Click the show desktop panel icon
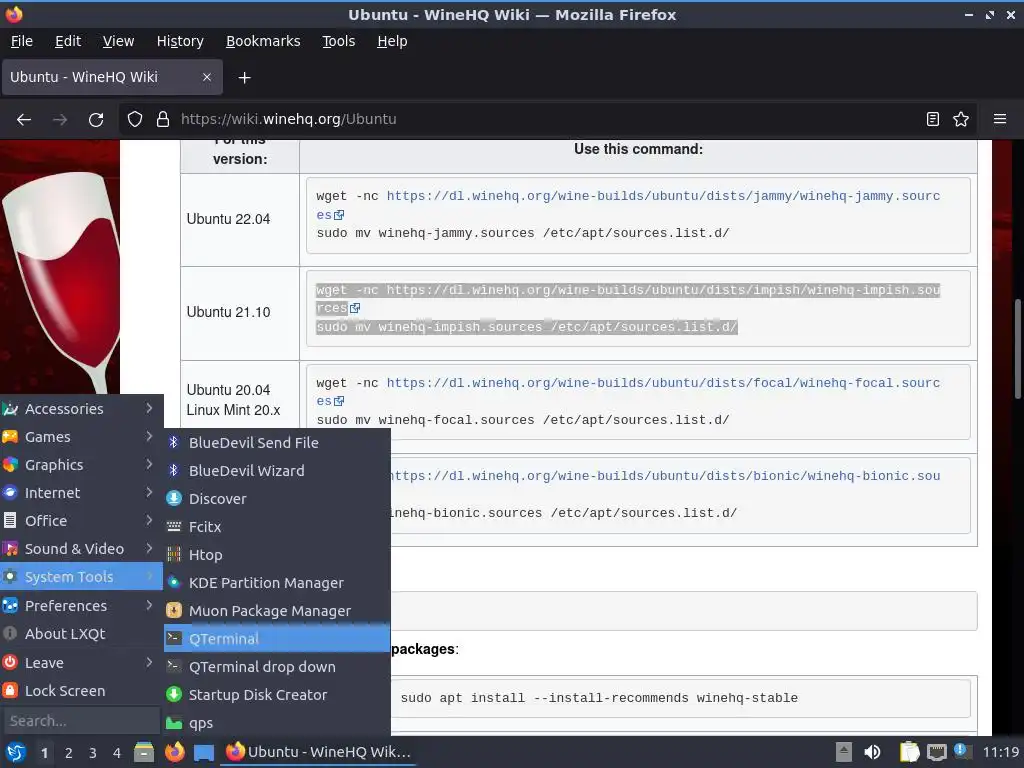 tap(204, 752)
